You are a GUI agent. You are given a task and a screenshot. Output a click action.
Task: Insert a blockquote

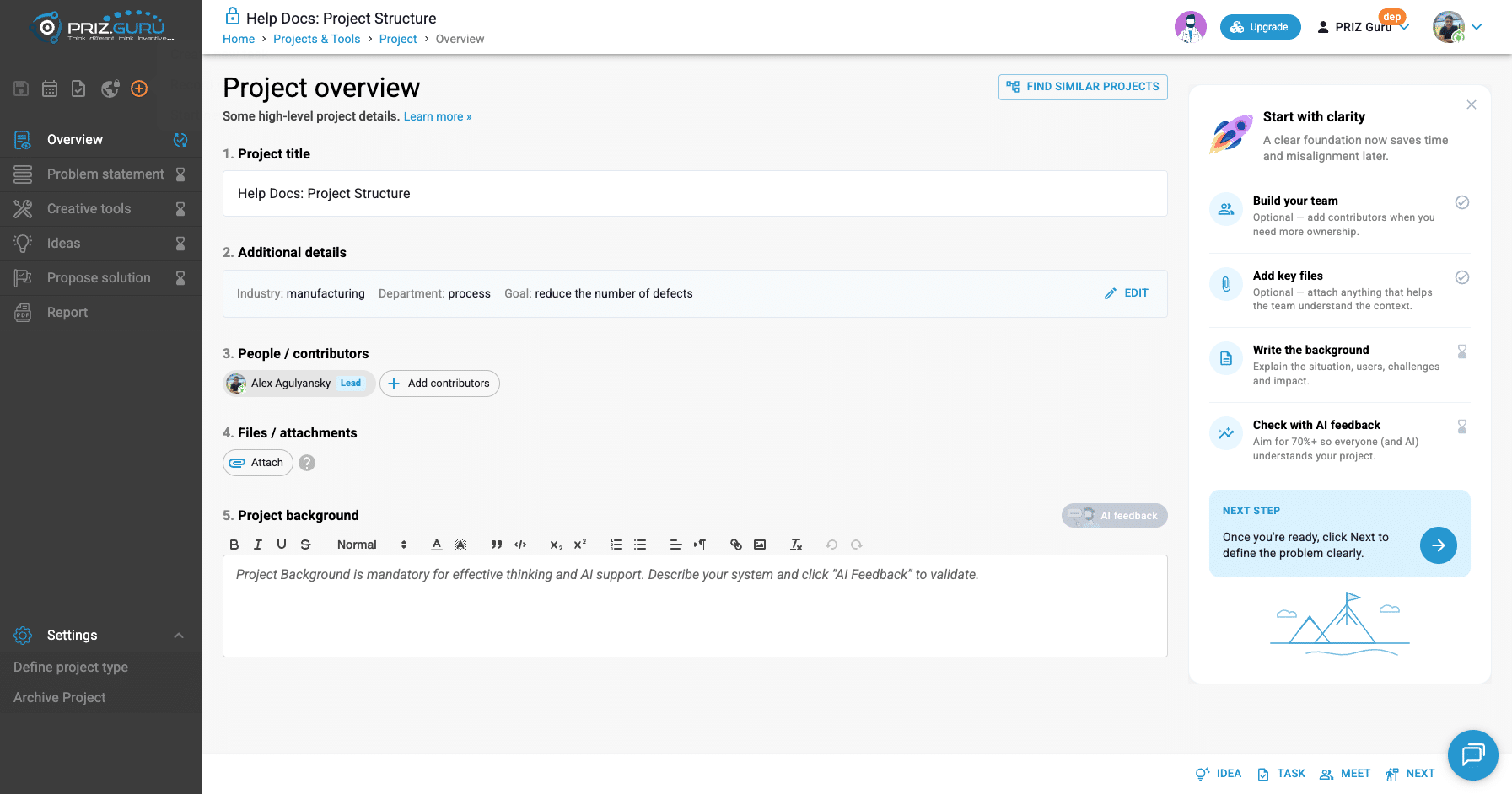tap(497, 545)
